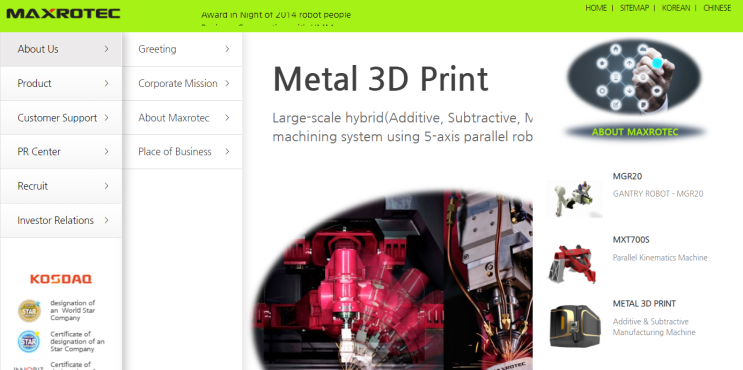Click the chevron beside Greeting
The width and height of the screenshot is (743, 370).
tap(227, 49)
